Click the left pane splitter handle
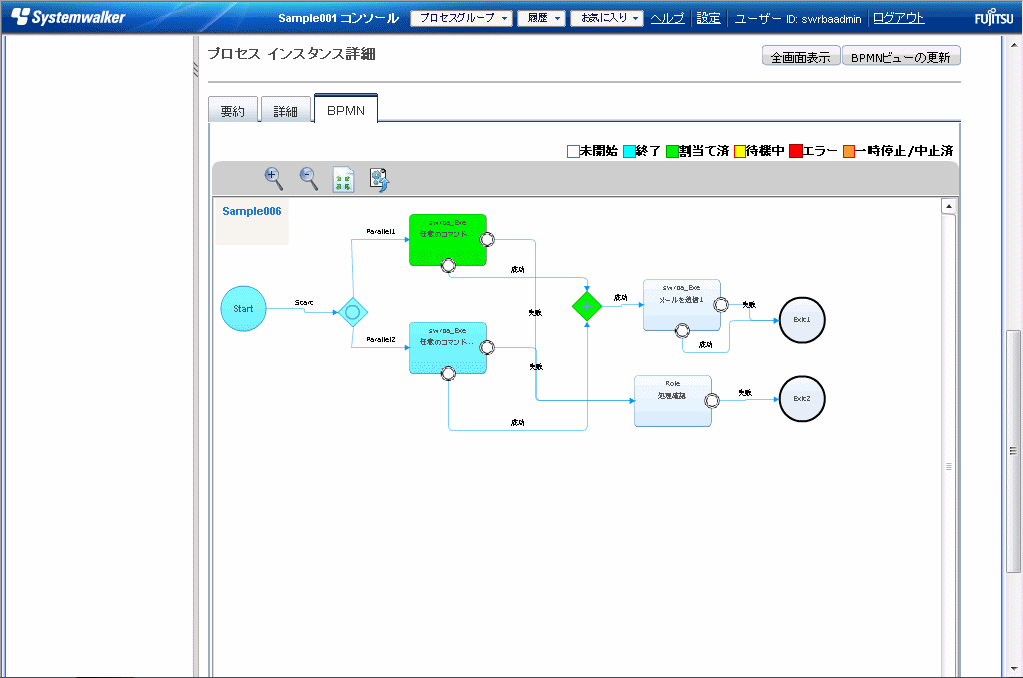The width and height of the screenshot is (1023, 678). click(x=196, y=69)
